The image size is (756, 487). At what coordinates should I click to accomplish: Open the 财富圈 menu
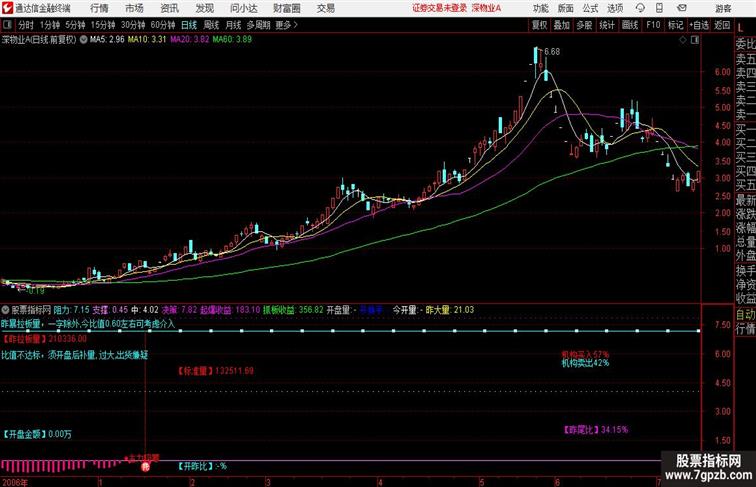click(286, 8)
